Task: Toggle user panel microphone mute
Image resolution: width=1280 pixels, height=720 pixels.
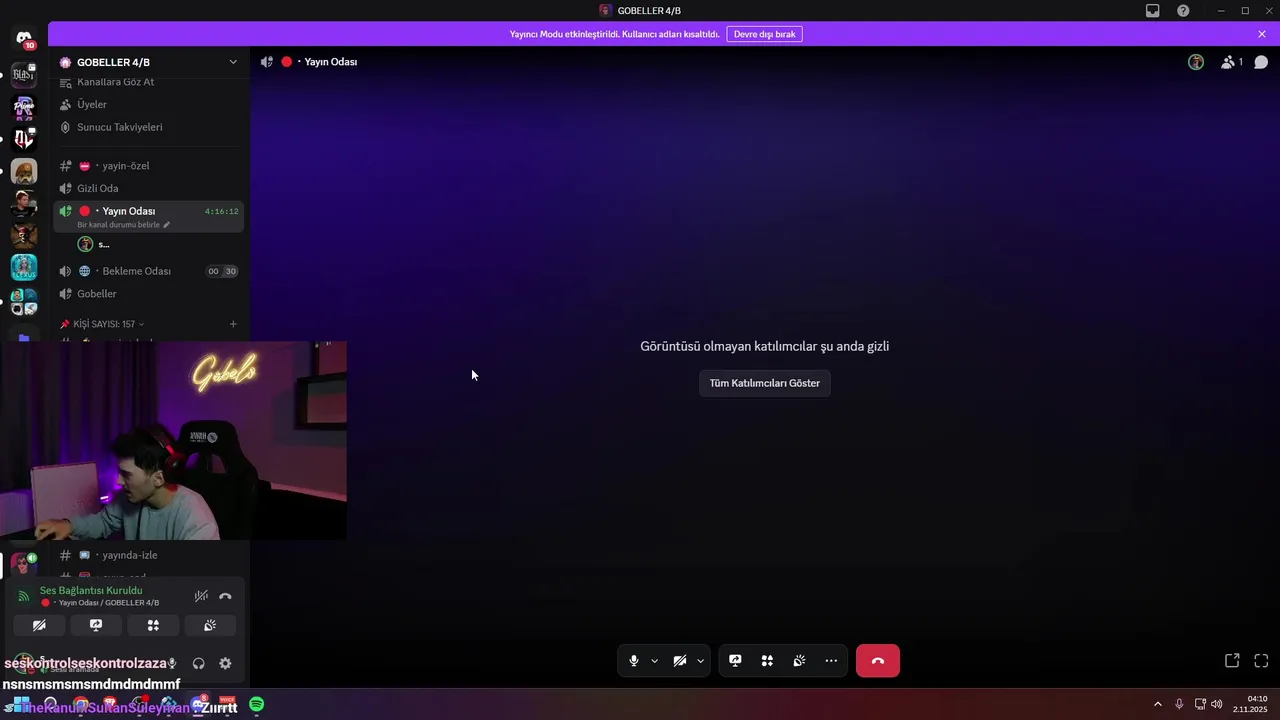Action: click(x=172, y=663)
